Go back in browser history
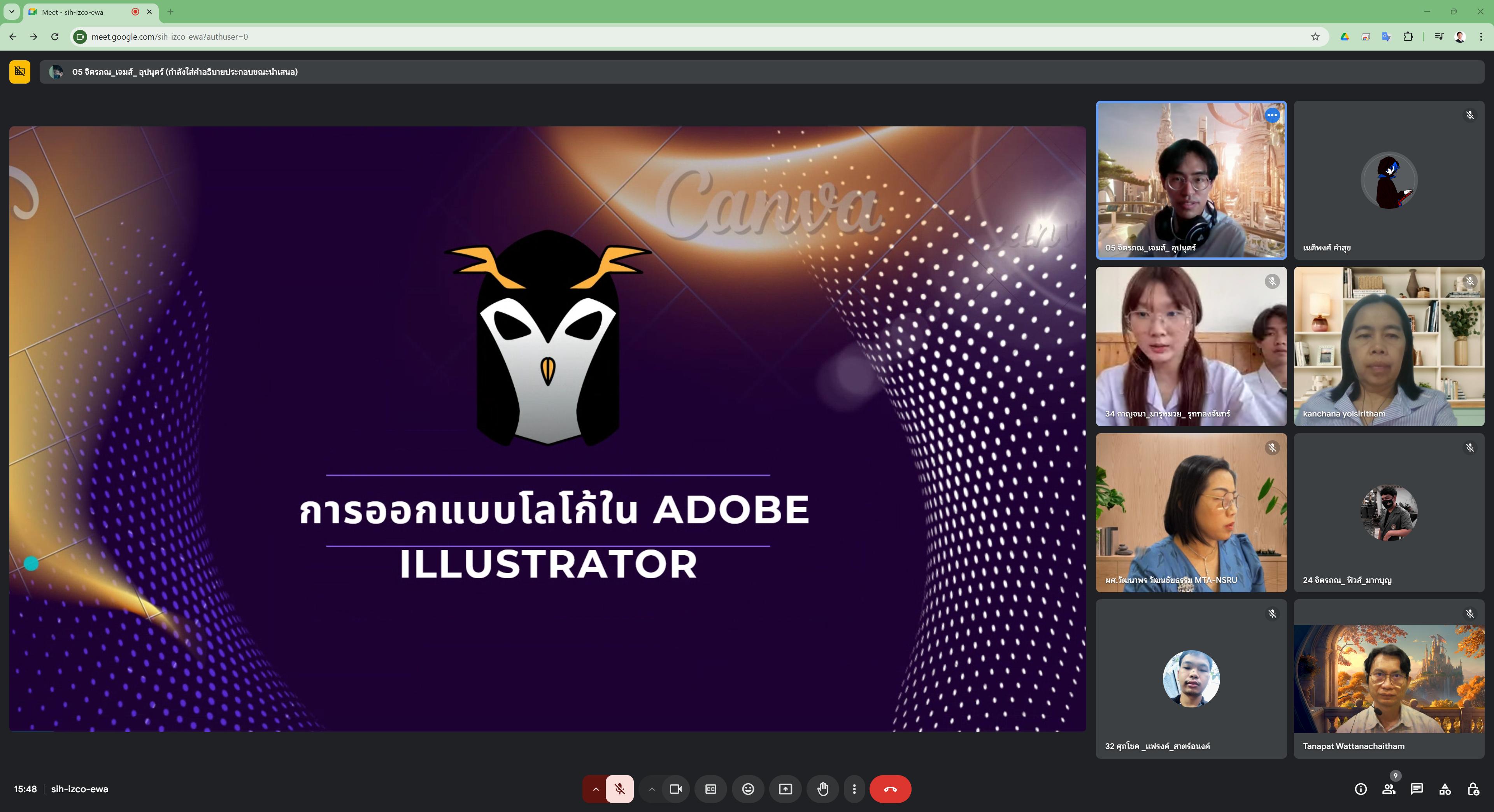This screenshot has width=1494, height=812. click(x=13, y=37)
